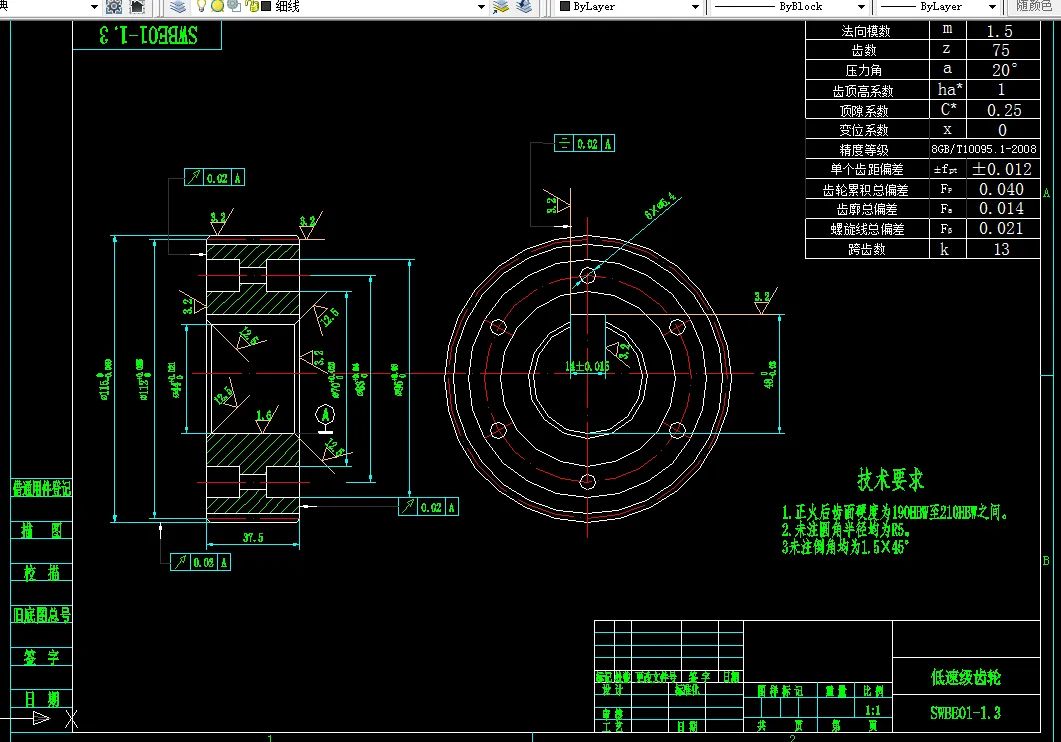Select SWBE01-1.3 in the title block
Image resolution: width=1061 pixels, height=742 pixels.
click(x=965, y=713)
